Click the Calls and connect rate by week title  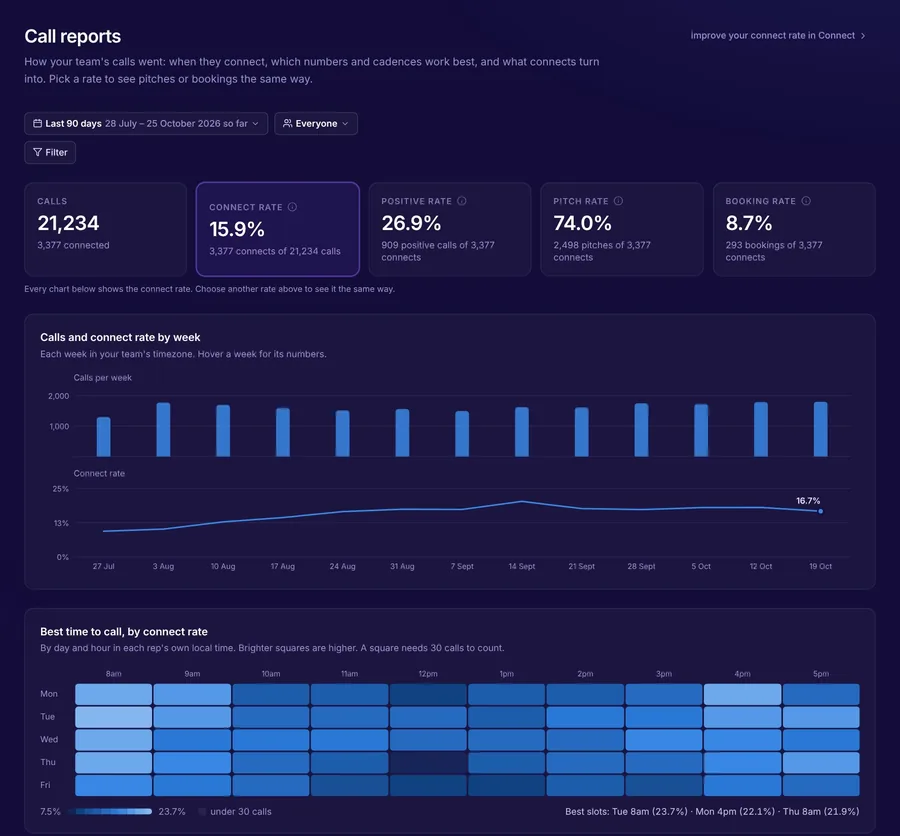(x=120, y=338)
